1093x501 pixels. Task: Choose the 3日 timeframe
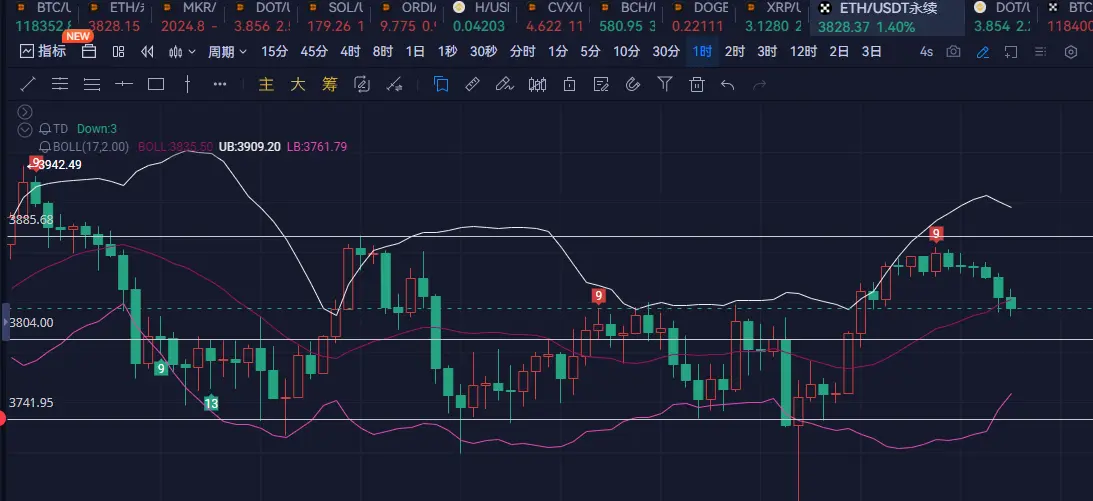(x=871, y=52)
